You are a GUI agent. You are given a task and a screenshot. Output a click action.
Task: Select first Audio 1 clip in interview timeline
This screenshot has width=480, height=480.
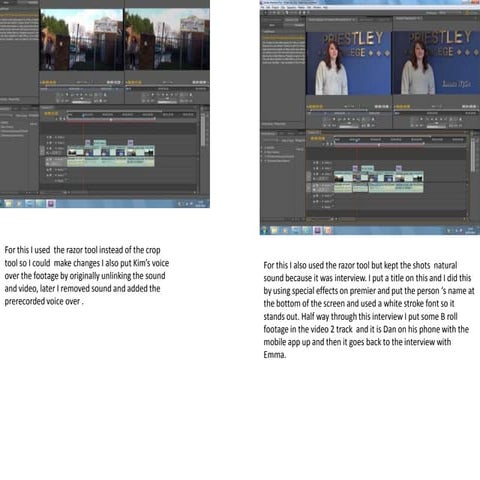[x=343, y=188]
